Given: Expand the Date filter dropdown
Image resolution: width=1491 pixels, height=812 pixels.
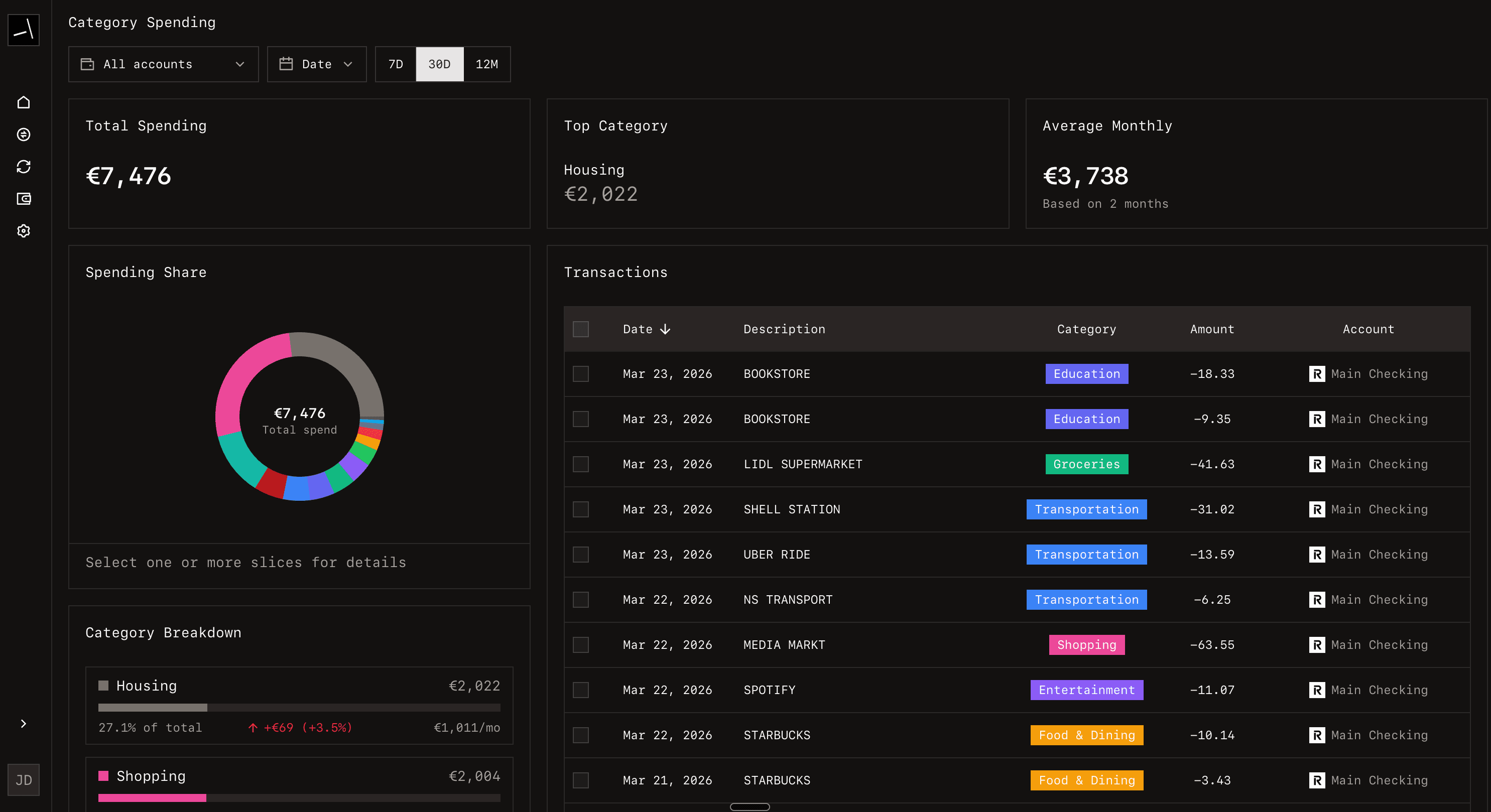Looking at the screenshot, I should (x=317, y=64).
